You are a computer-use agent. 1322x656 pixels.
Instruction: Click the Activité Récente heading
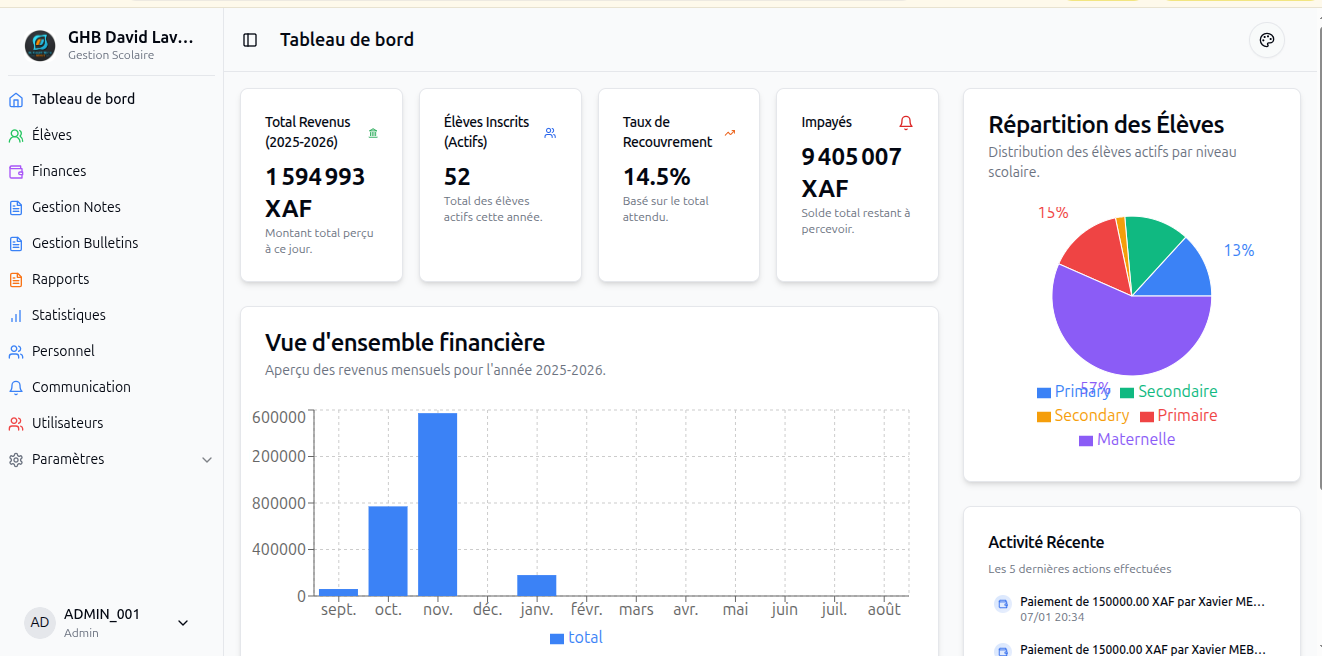click(x=1046, y=542)
